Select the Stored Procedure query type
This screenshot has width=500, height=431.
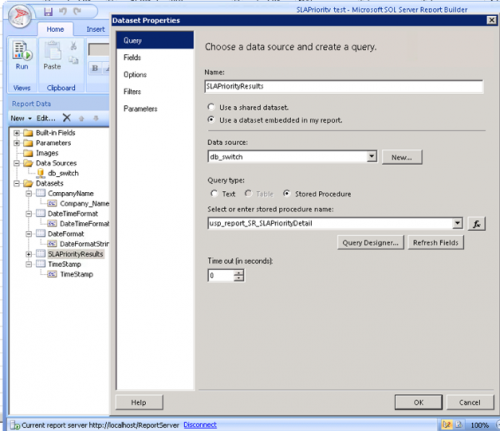click(286, 194)
